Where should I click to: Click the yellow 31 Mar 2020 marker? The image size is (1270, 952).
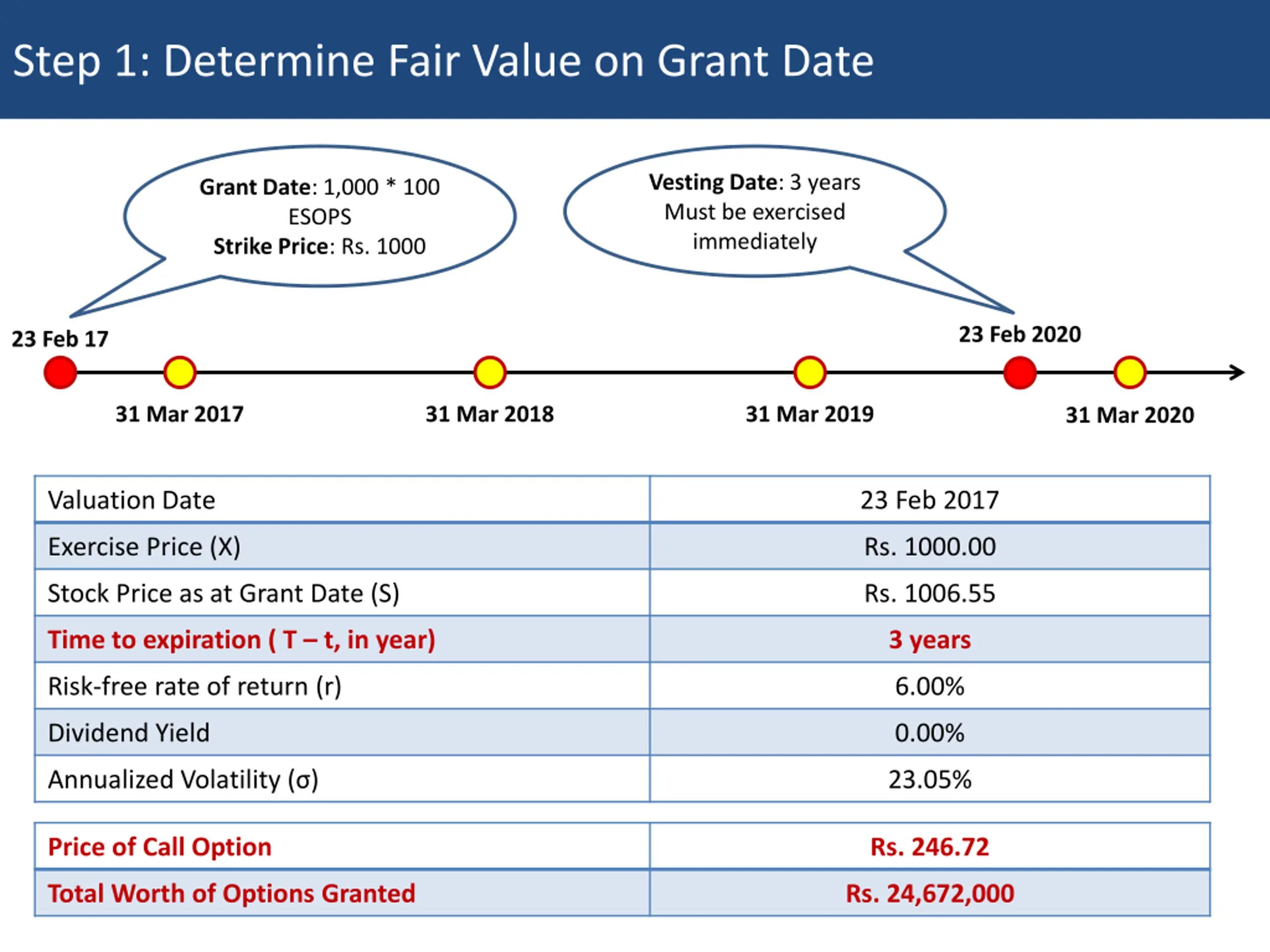click(1129, 372)
